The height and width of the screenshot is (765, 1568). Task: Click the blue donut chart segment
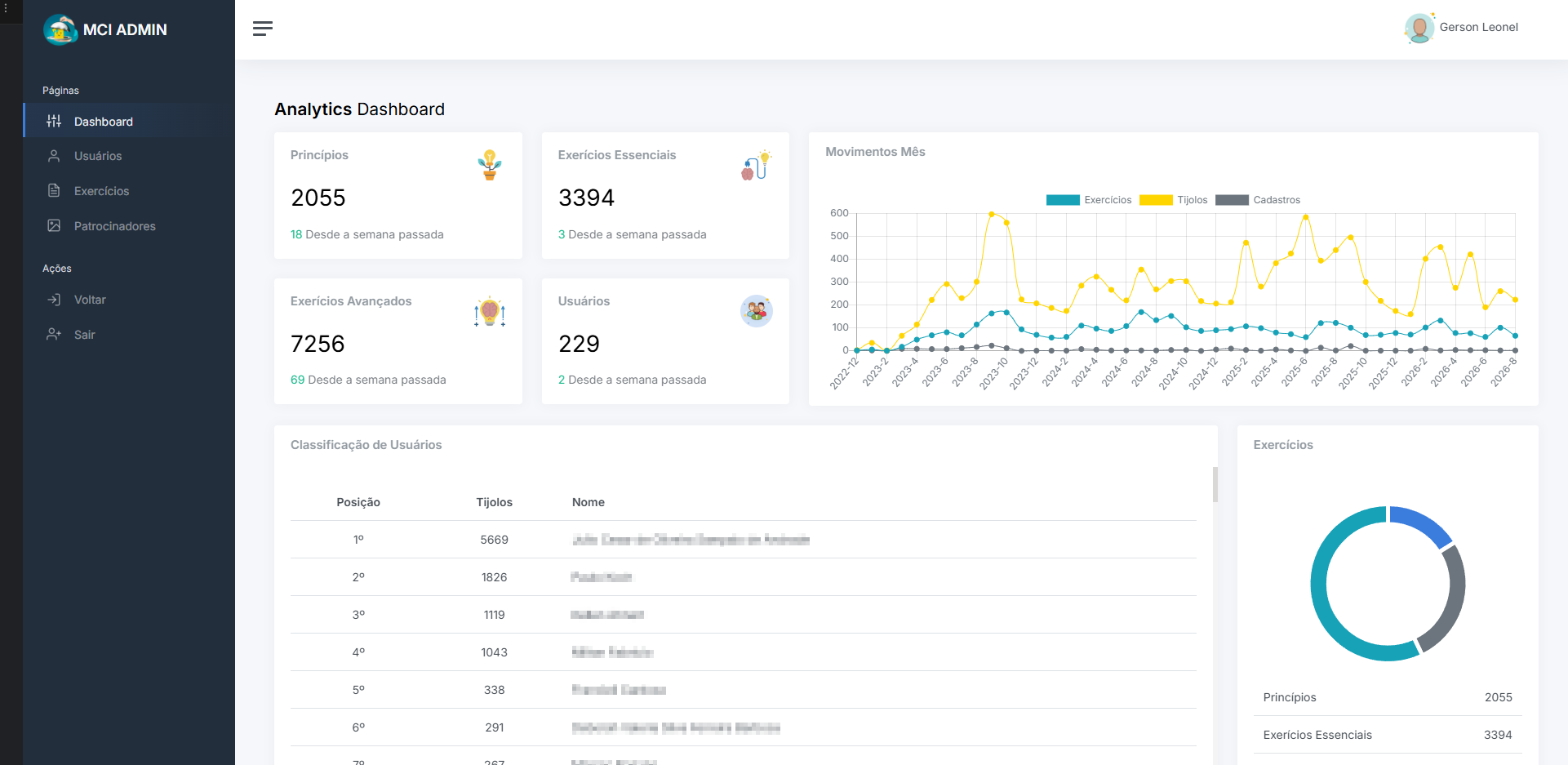[x=1423, y=523]
